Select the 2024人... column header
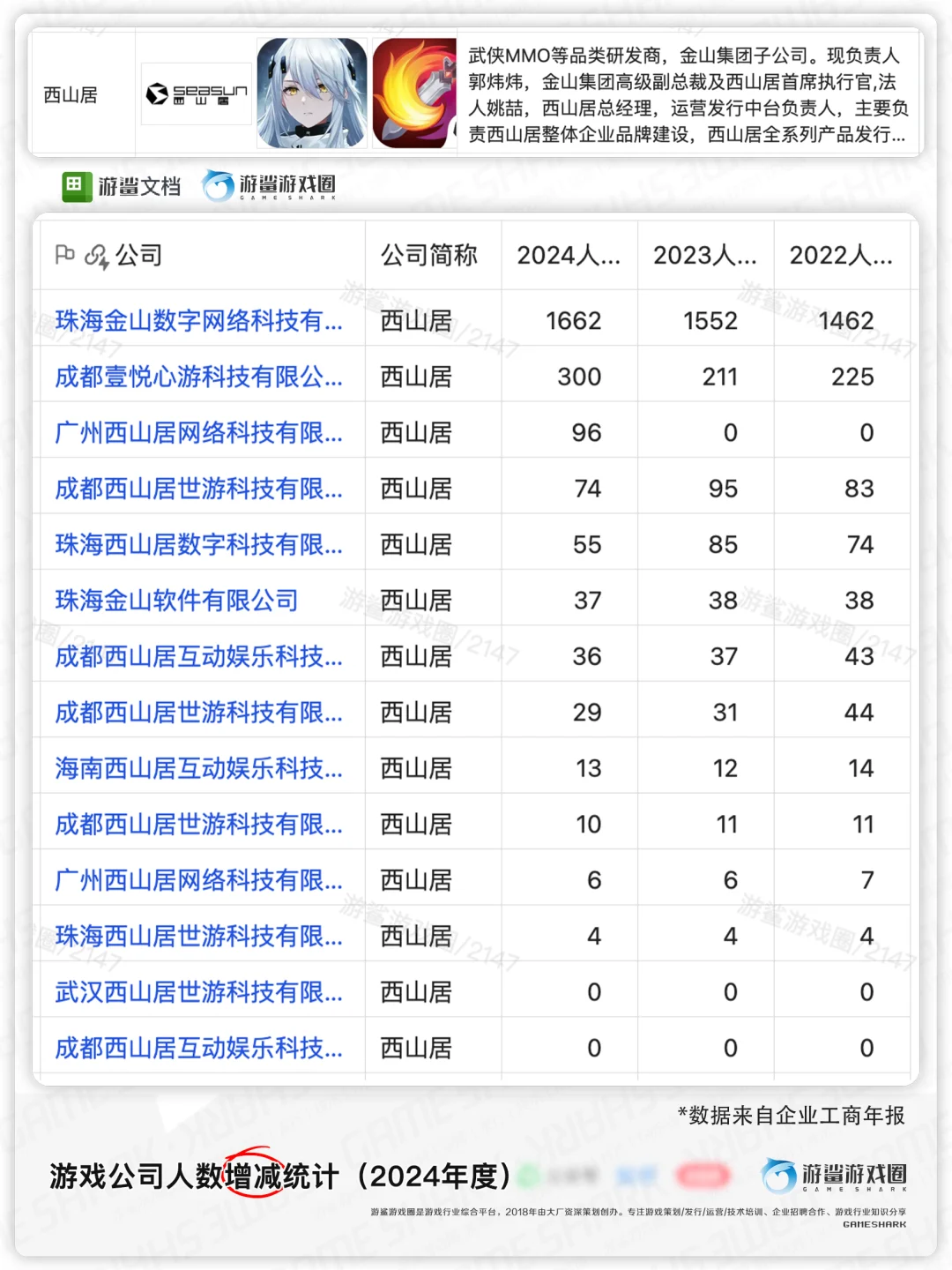Image resolution: width=952 pixels, height=1270 pixels. (x=569, y=255)
